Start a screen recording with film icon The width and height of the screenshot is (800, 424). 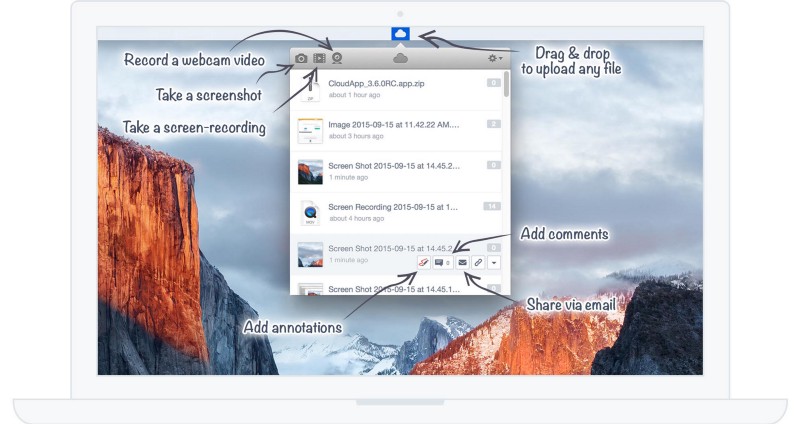pos(319,59)
